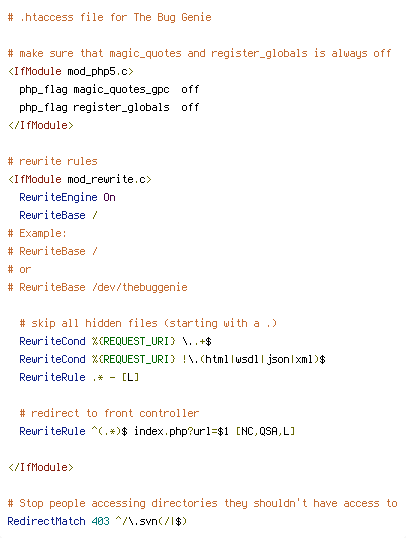This screenshot has width=406, height=538.
Task: Click the RewriteBase /dev/thebuggenie comment
Action: tap(97, 287)
